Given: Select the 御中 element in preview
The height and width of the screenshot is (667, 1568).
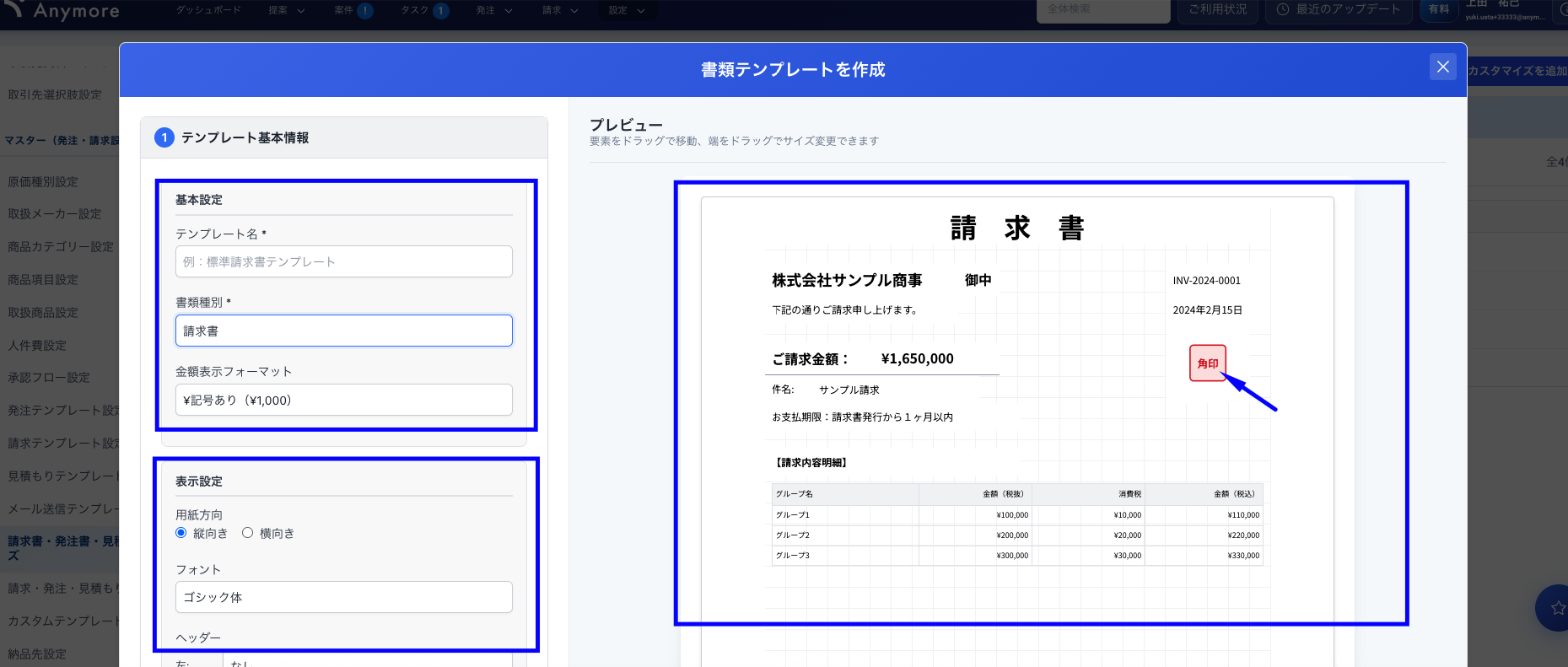Looking at the screenshot, I should pyautogui.click(x=978, y=280).
